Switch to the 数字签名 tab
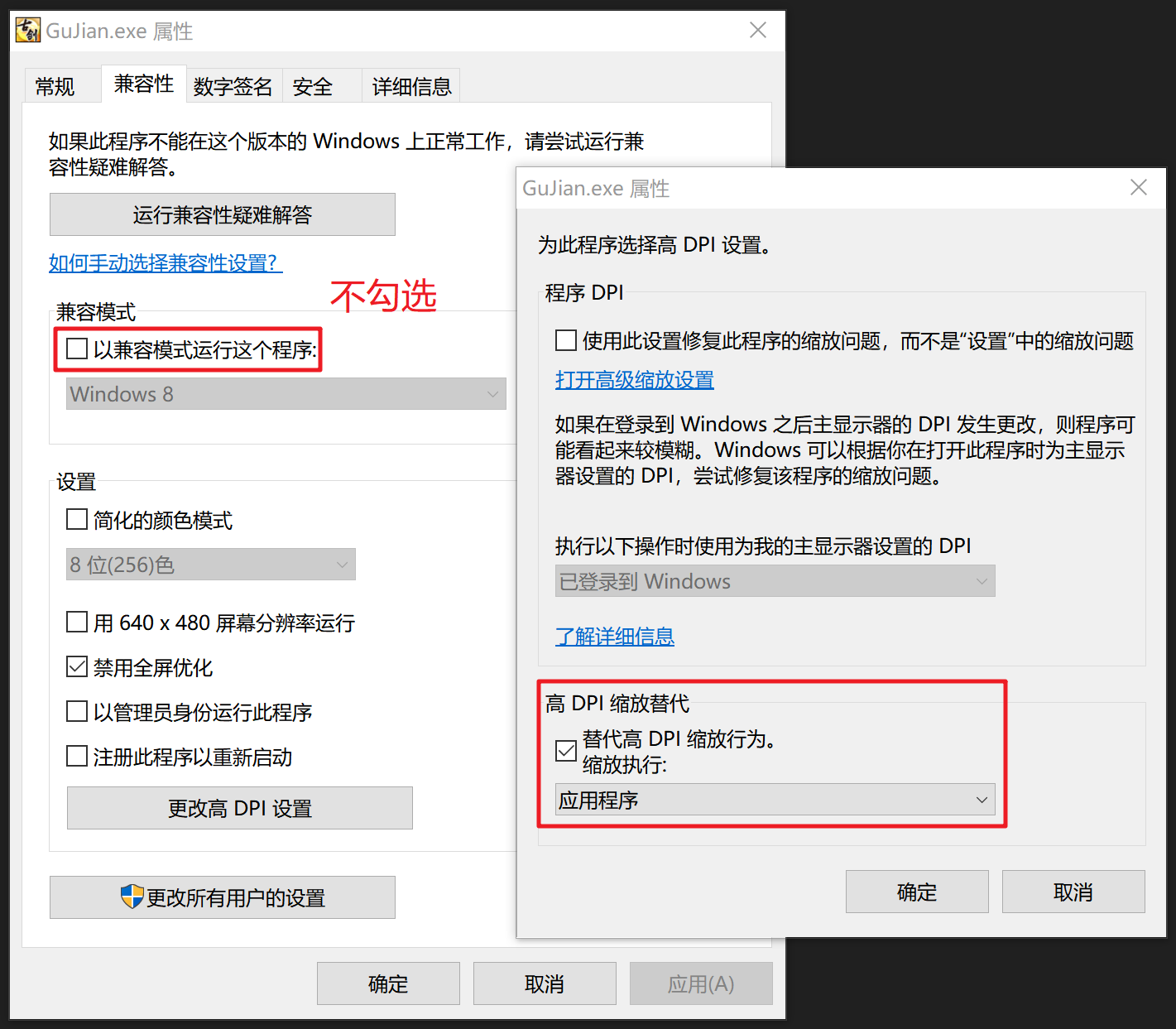Image resolution: width=1176 pixels, height=1029 pixels. click(x=233, y=85)
